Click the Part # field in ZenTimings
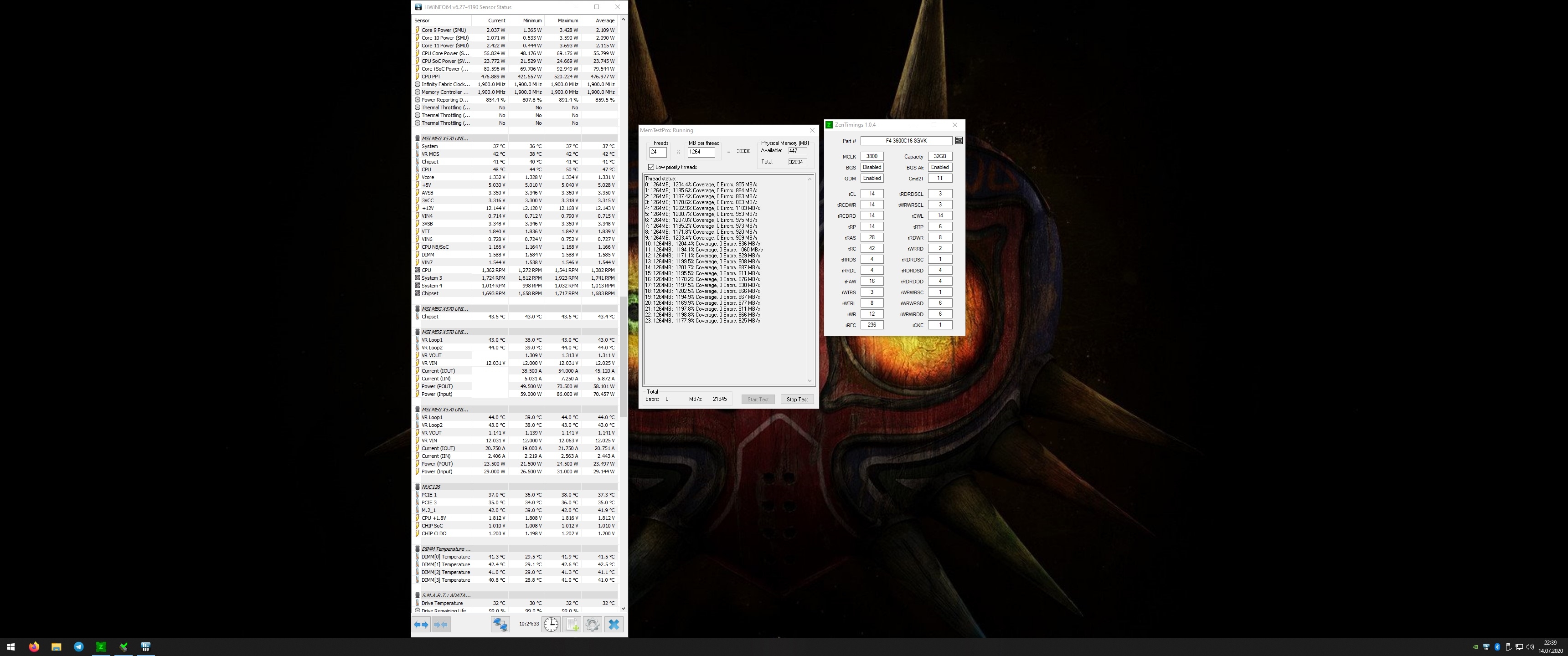The width and height of the screenshot is (1568, 656). 906,141
